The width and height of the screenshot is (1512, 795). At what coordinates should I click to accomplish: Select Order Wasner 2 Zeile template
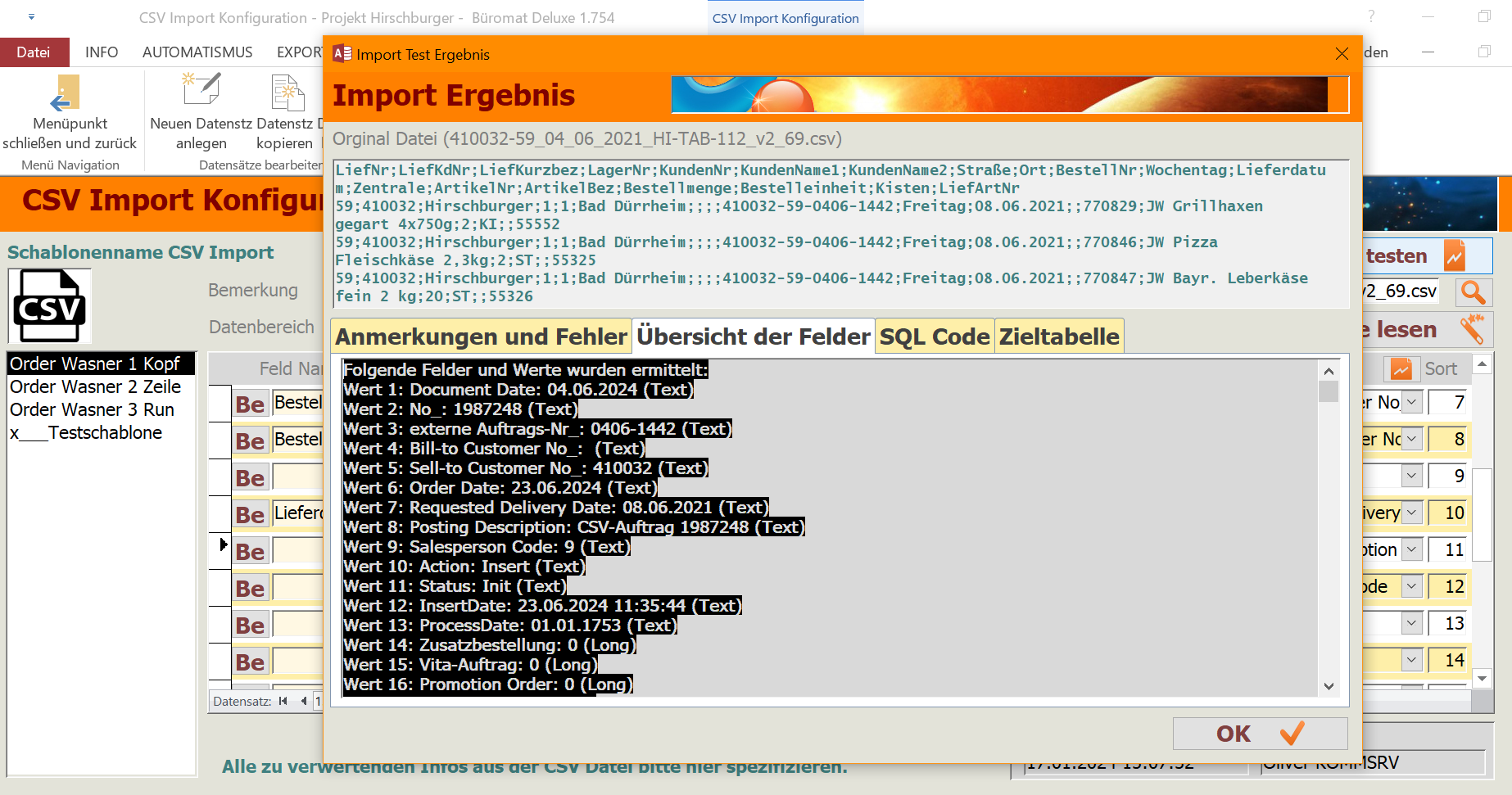click(95, 386)
